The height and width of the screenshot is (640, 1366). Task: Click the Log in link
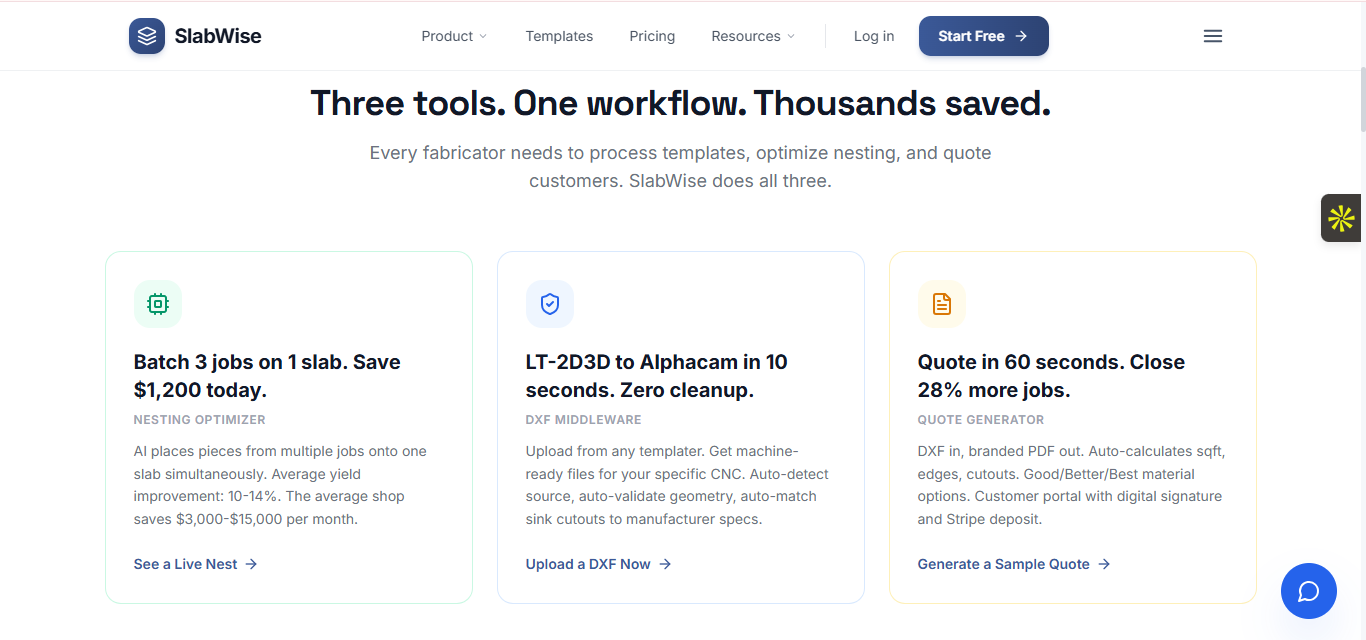coord(873,36)
